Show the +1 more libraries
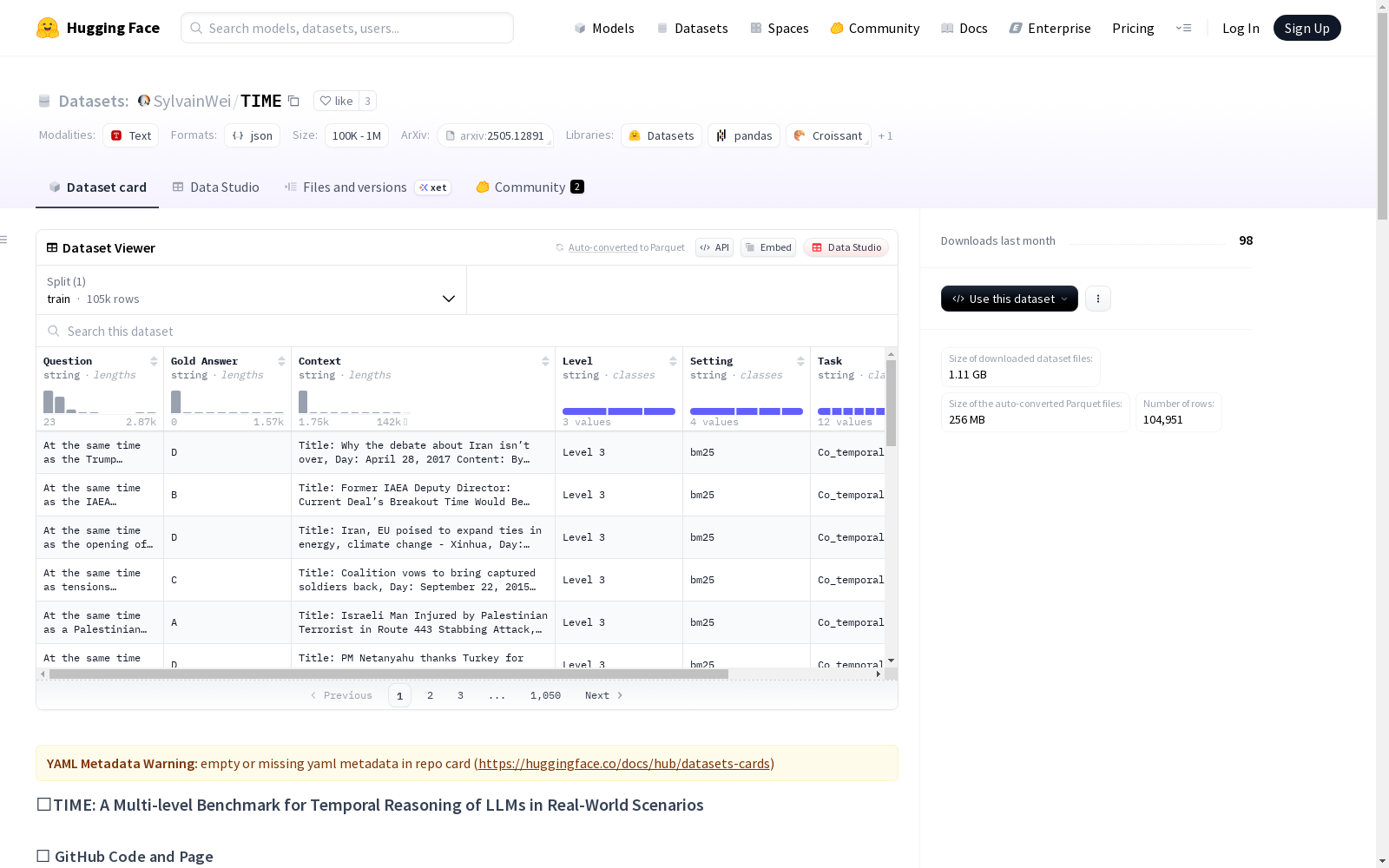Viewport: 1389px width, 868px height. coord(885,135)
